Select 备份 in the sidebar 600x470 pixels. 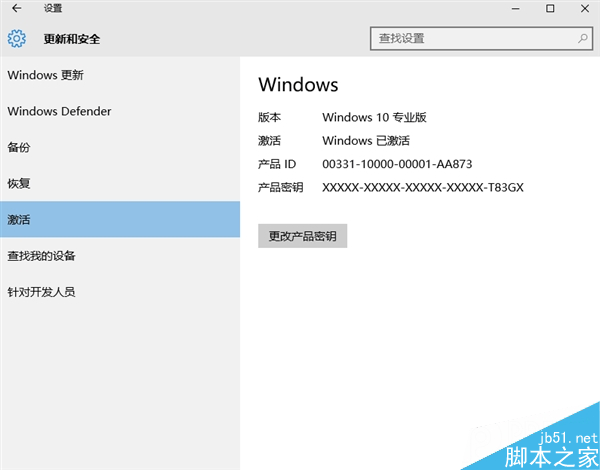pos(120,147)
